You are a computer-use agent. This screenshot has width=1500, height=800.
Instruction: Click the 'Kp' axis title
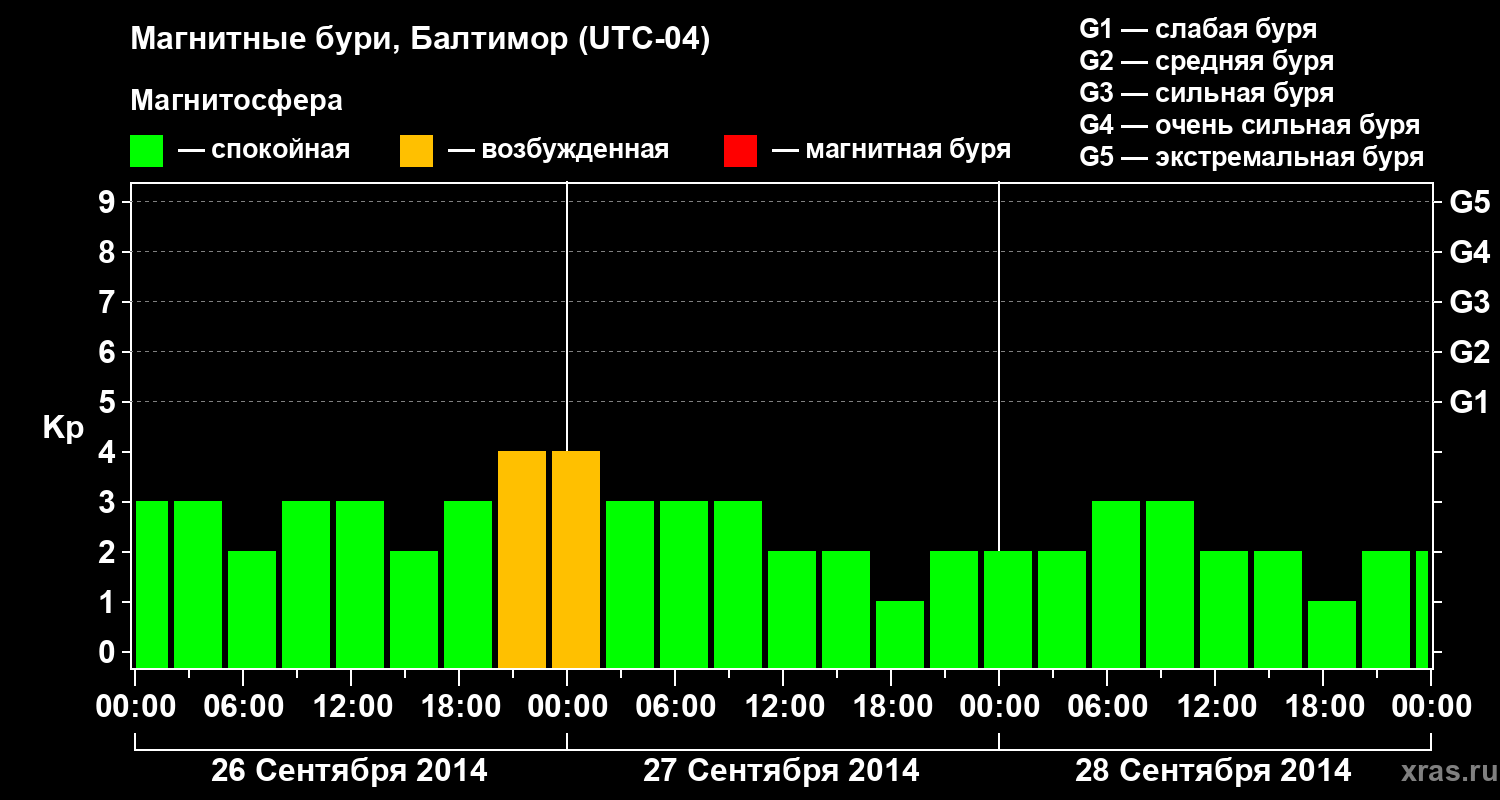[63, 428]
